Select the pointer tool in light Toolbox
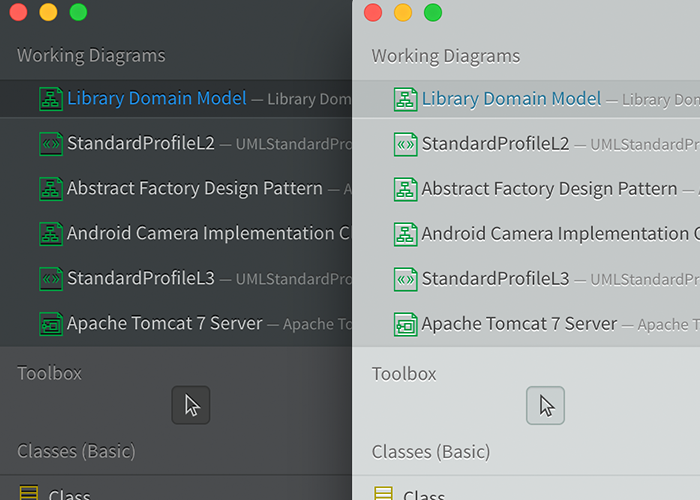700x500 pixels. tap(545, 405)
